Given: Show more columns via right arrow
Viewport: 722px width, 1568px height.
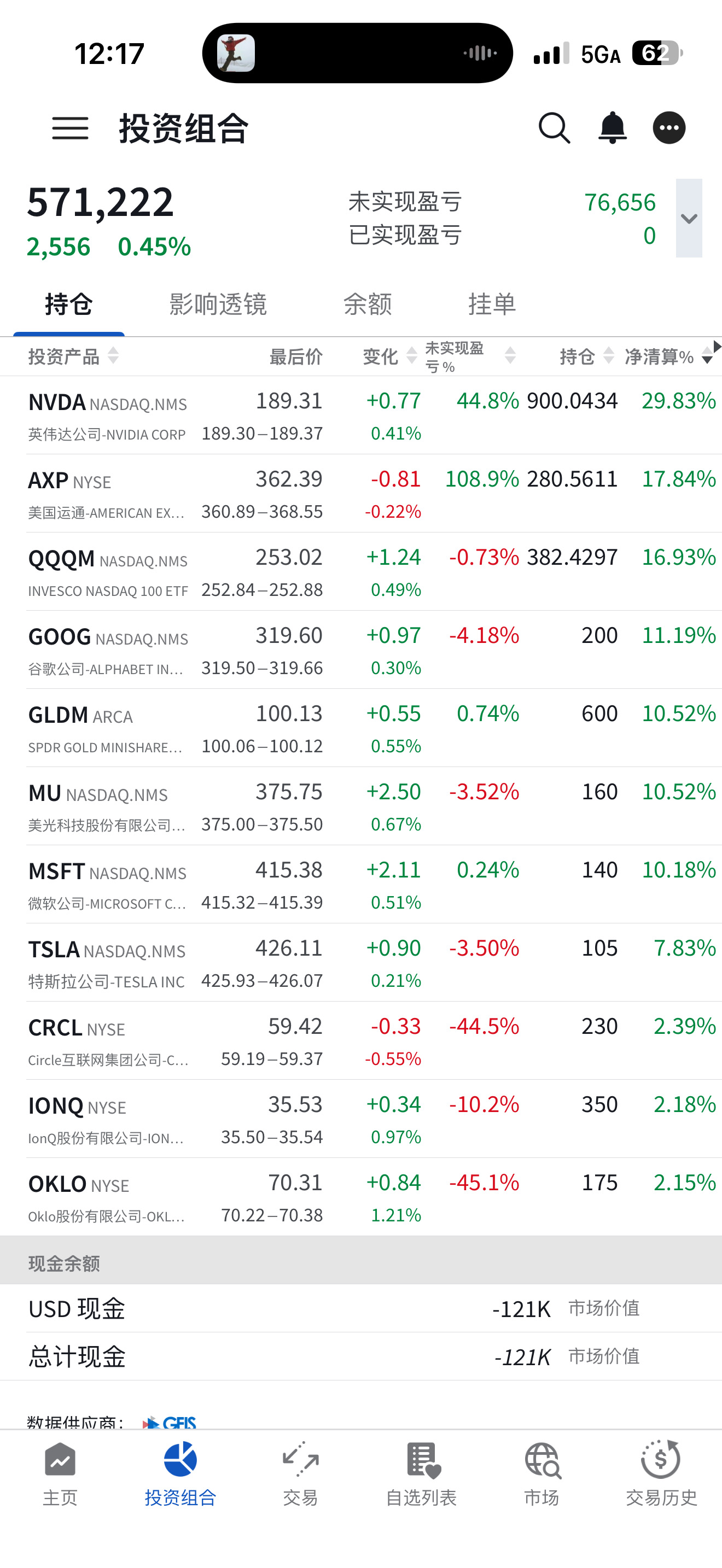Looking at the screenshot, I should [717, 346].
